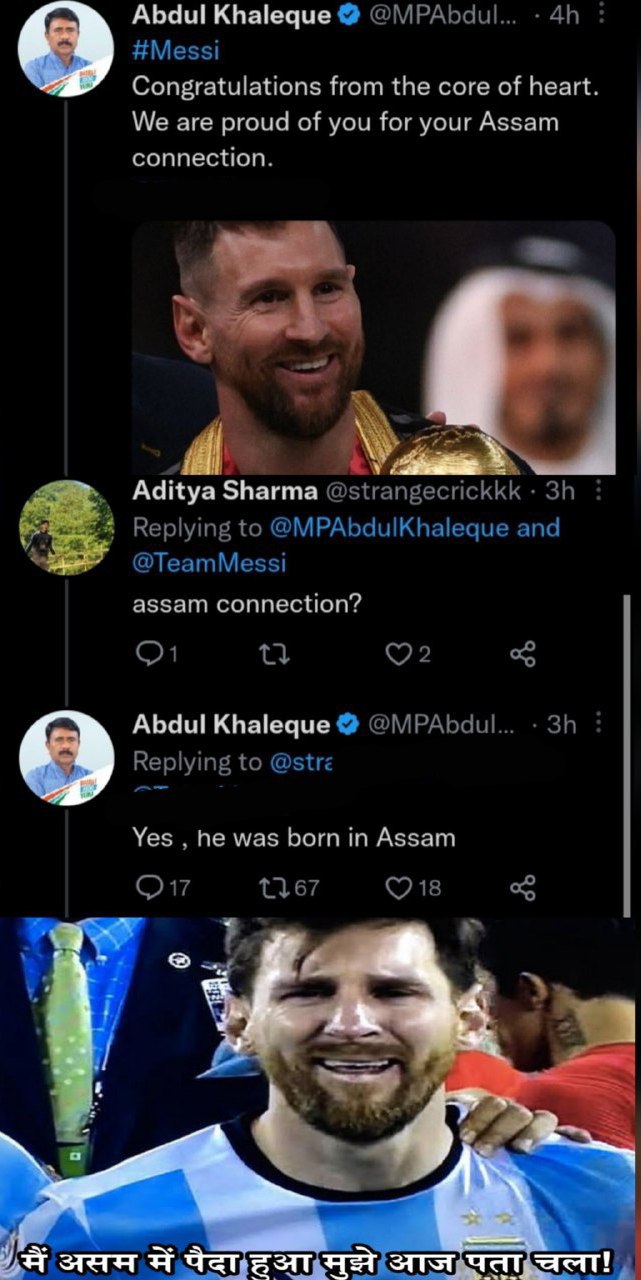The height and width of the screenshot is (1280, 641).
Task: Share Aditya Sharma's 'assam connection?' tweet
Action: tap(523, 655)
